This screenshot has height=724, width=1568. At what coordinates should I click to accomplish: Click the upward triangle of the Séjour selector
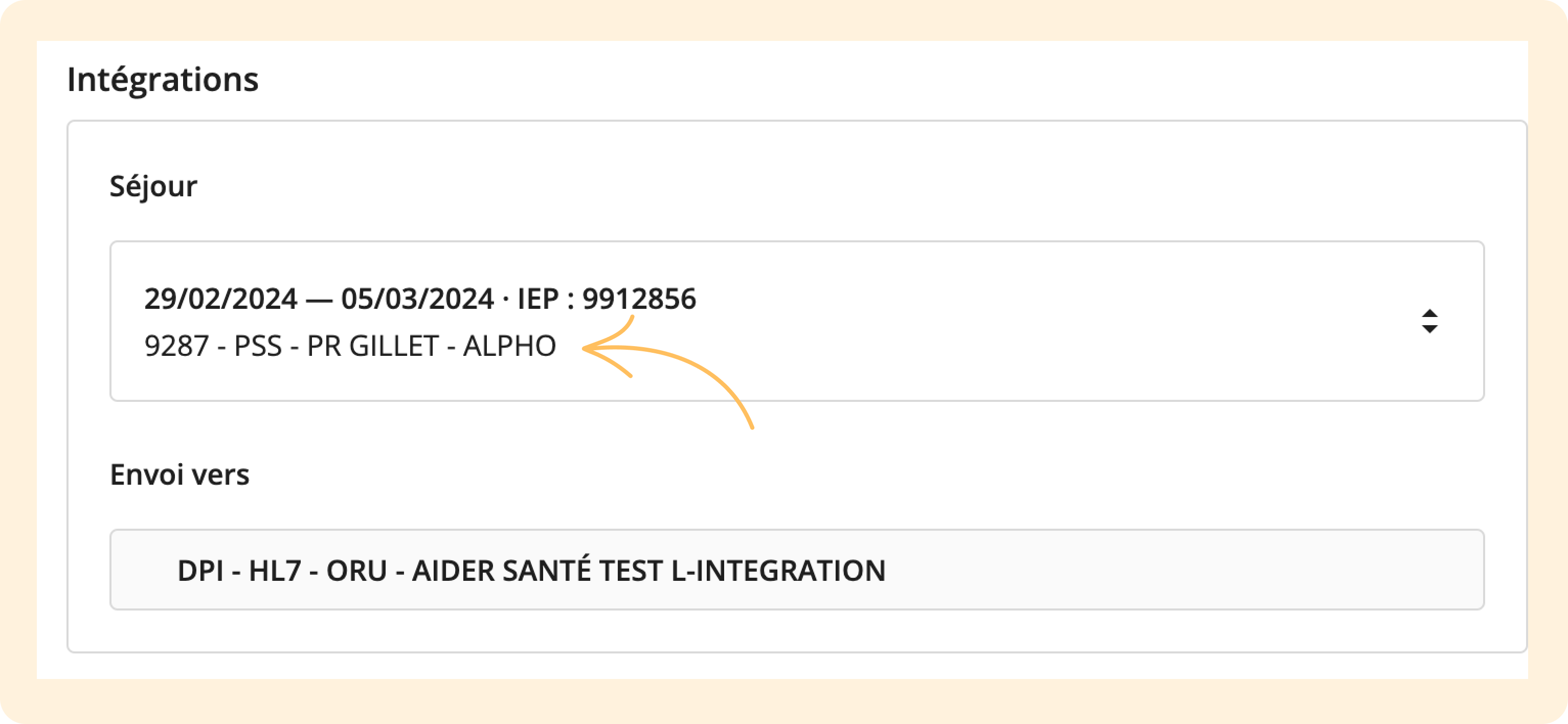pos(1430,313)
